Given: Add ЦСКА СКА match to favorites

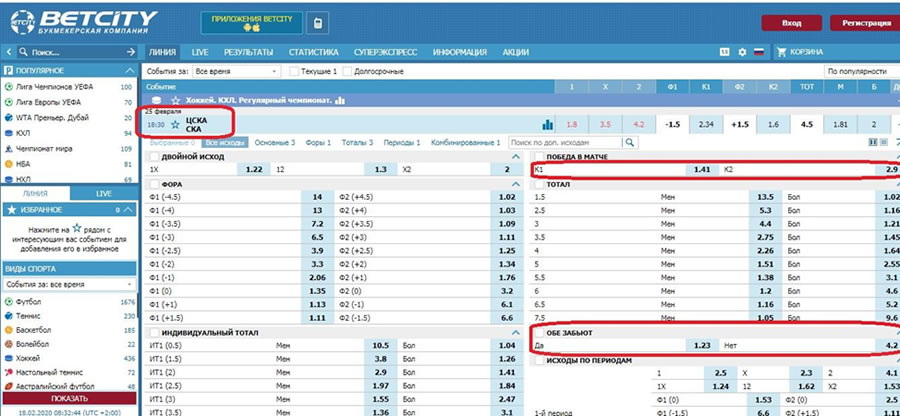Looking at the screenshot, I should pos(176,124).
